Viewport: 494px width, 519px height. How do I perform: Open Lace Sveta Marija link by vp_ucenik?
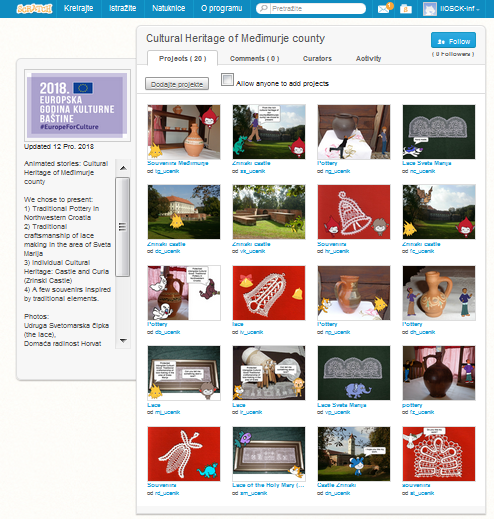(341, 405)
